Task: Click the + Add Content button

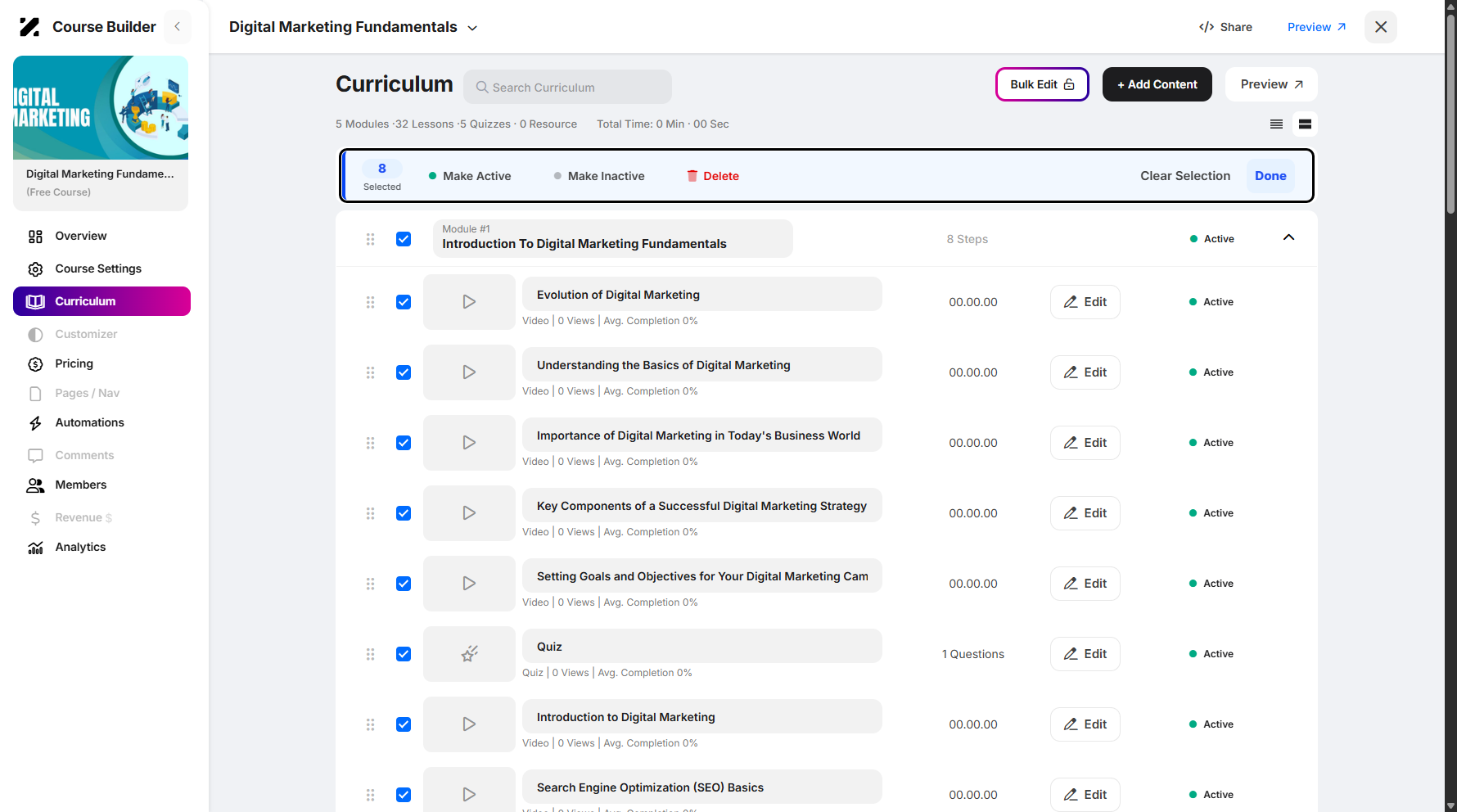Action: [1157, 84]
